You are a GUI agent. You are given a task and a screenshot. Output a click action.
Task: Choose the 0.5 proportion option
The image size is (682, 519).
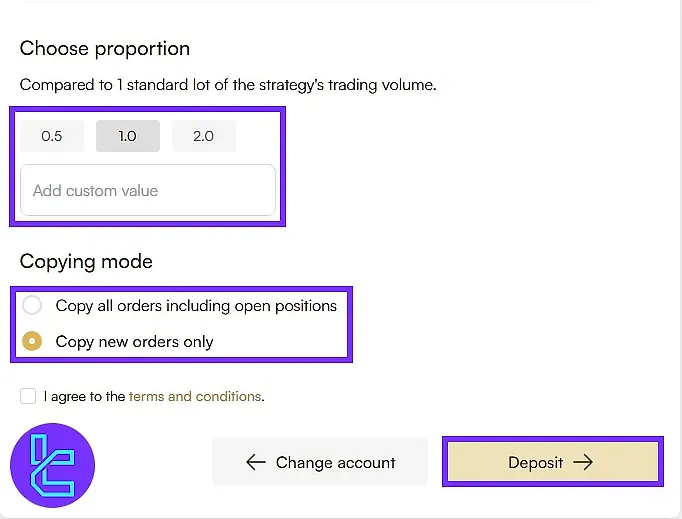(x=52, y=136)
